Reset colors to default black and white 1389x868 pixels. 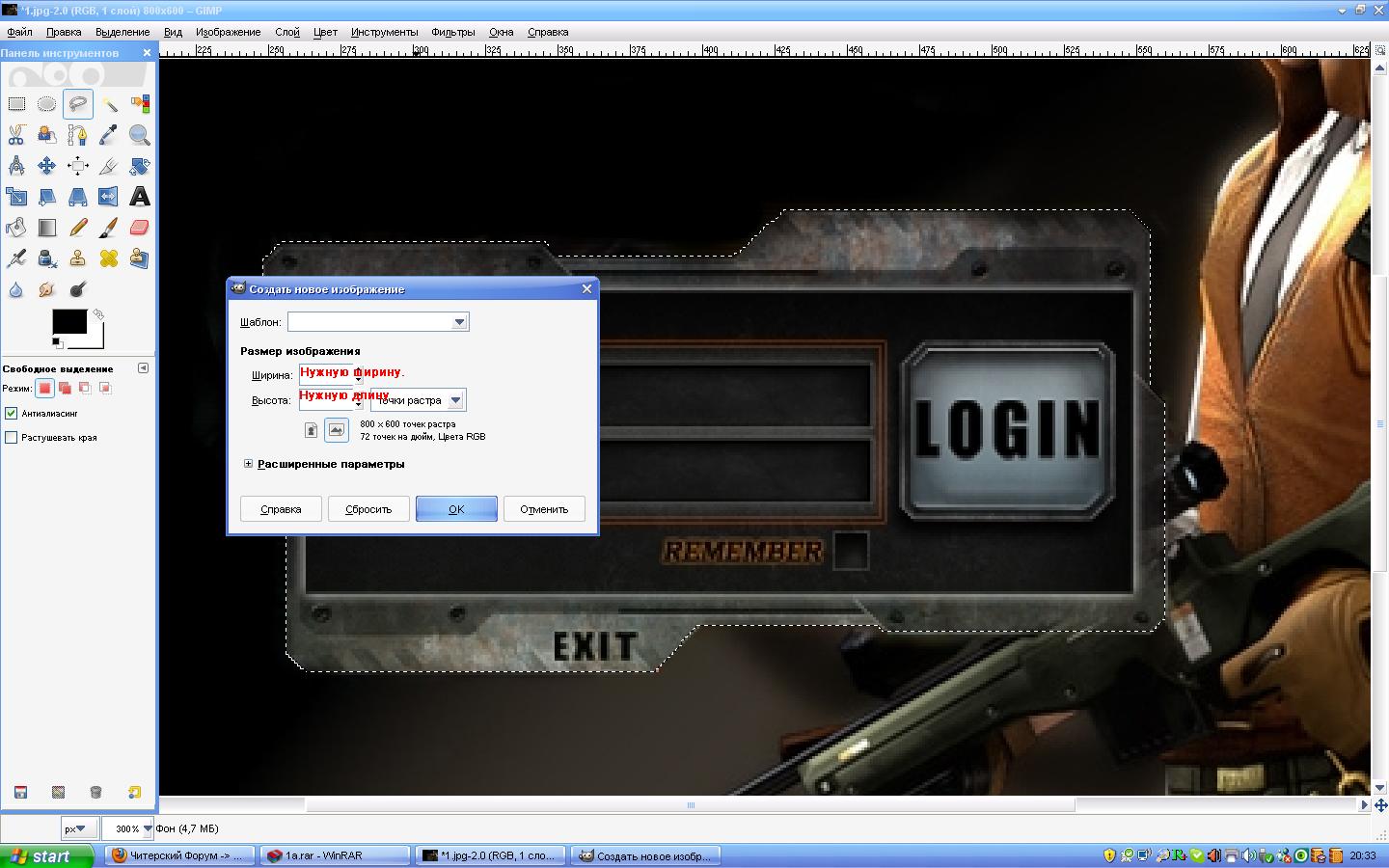[57, 342]
